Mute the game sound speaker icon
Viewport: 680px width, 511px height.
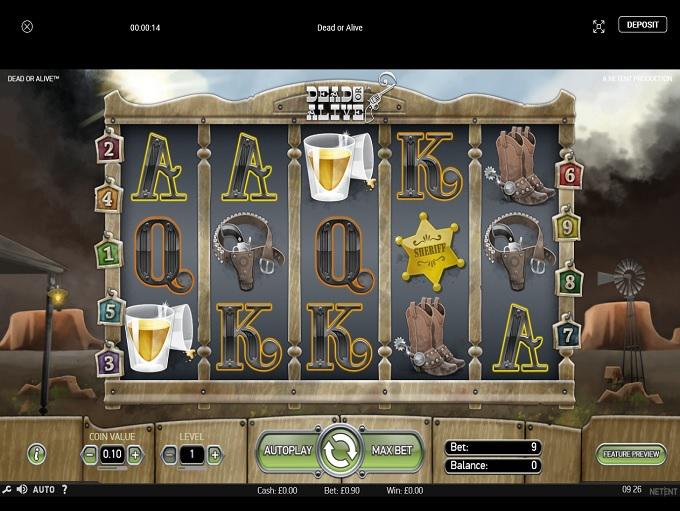click(x=22, y=490)
